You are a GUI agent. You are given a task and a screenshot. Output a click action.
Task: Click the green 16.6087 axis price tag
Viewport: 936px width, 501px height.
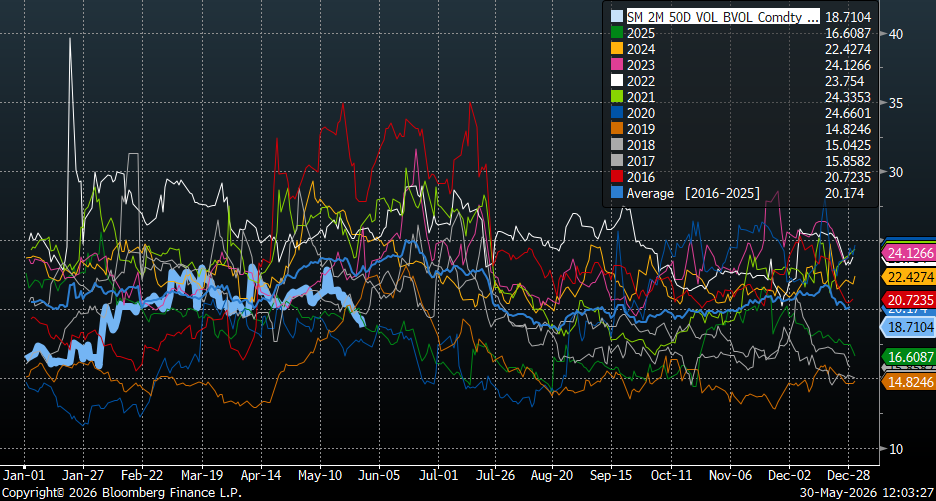[908, 357]
